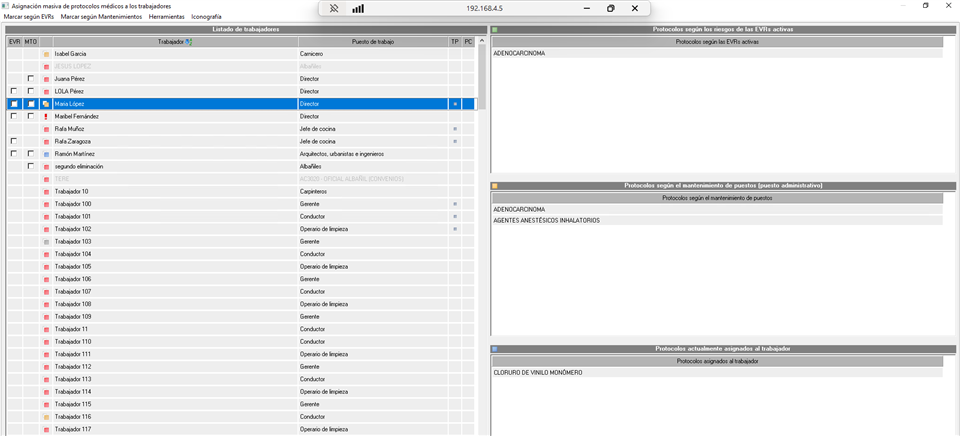The width and height of the screenshot is (960, 436).
Task: Open the Herramientas menu
Action: click(166, 17)
